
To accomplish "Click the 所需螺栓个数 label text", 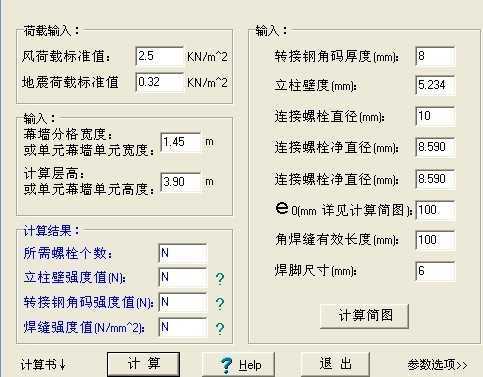I will pyautogui.click(x=68, y=254).
